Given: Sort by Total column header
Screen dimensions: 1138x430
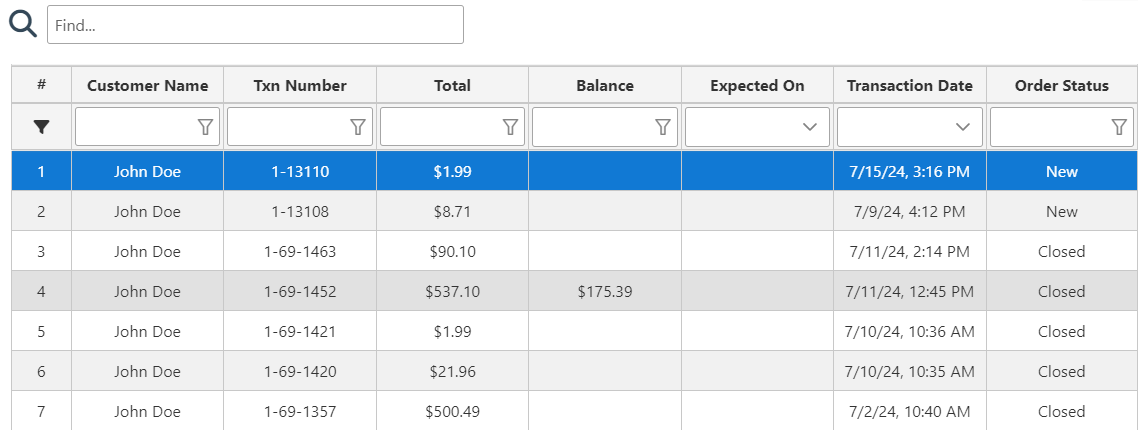Looking at the screenshot, I should click(x=452, y=86).
